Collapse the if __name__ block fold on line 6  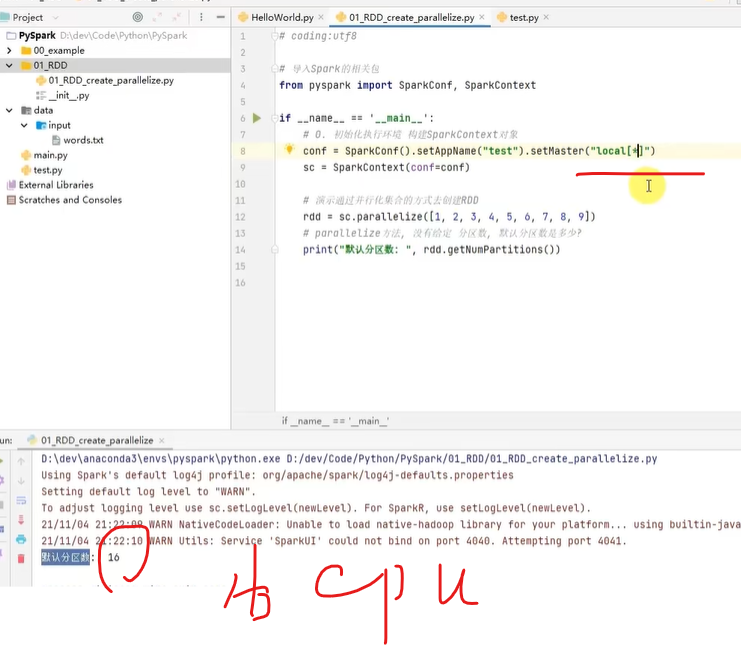275,118
